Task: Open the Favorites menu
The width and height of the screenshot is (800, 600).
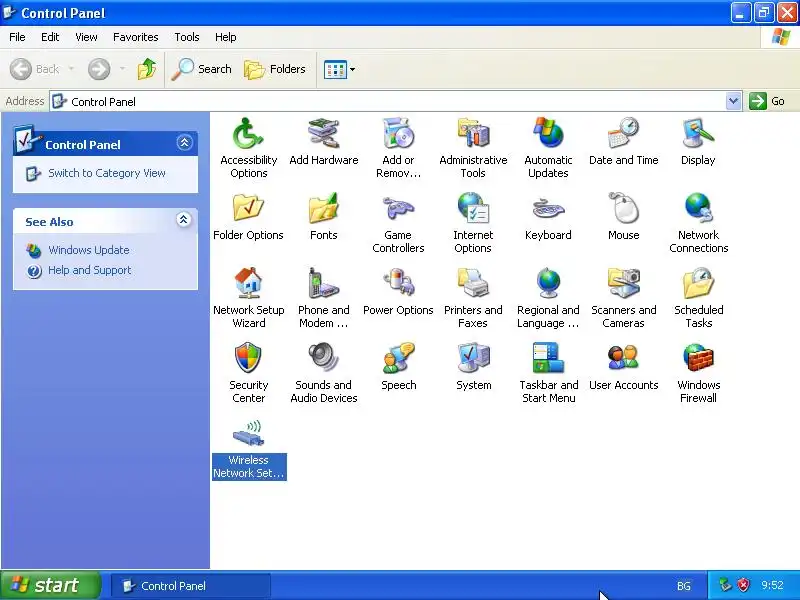Action: click(x=136, y=37)
